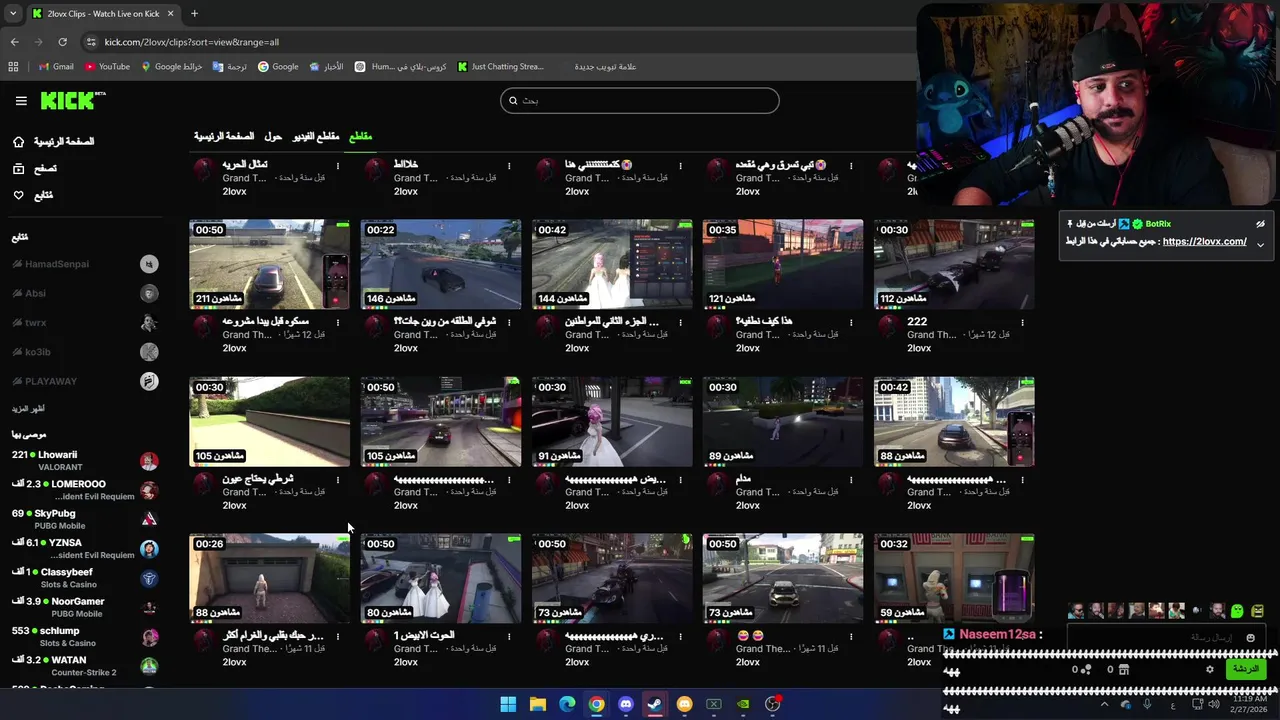Open three-dot menu for clip الحوت الابيض 1
1280x720 pixels.
pyautogui.click(x=509, y=636)
